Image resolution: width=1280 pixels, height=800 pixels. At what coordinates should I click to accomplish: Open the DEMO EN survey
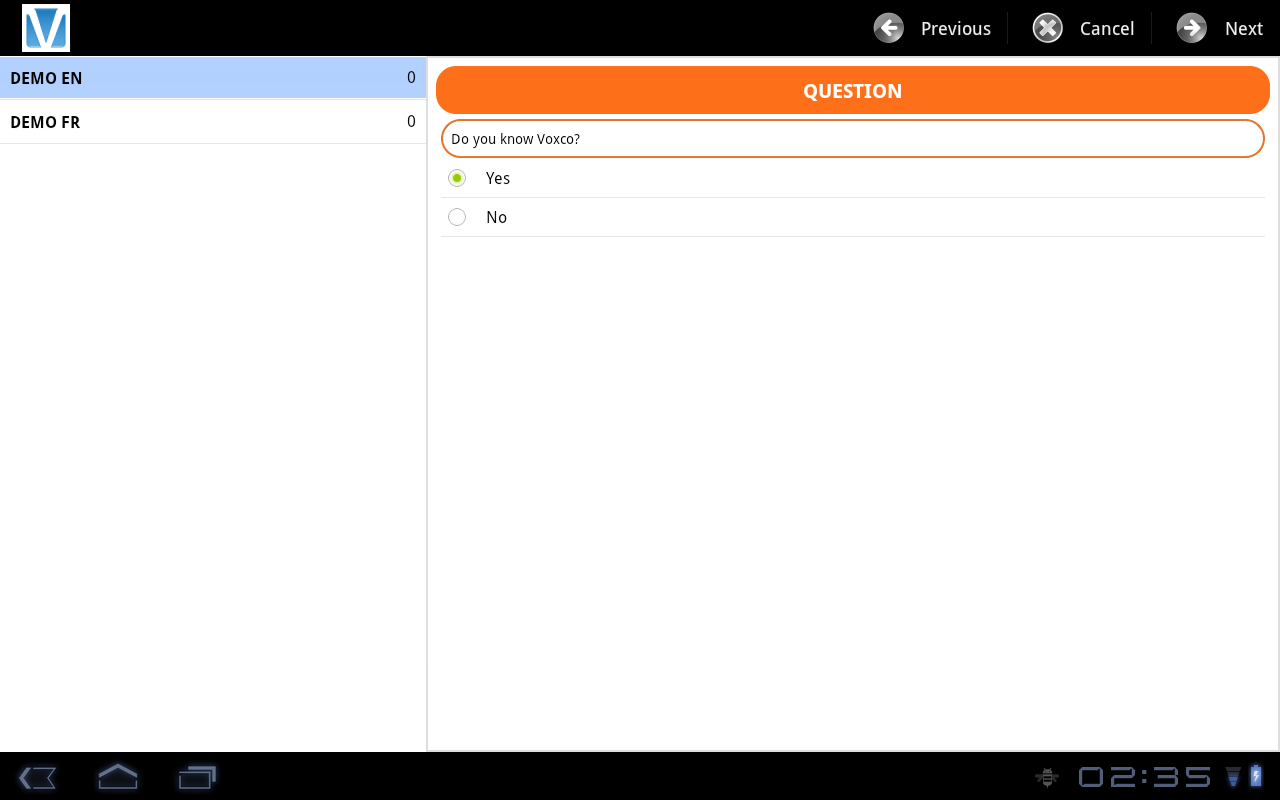(213, 78)
